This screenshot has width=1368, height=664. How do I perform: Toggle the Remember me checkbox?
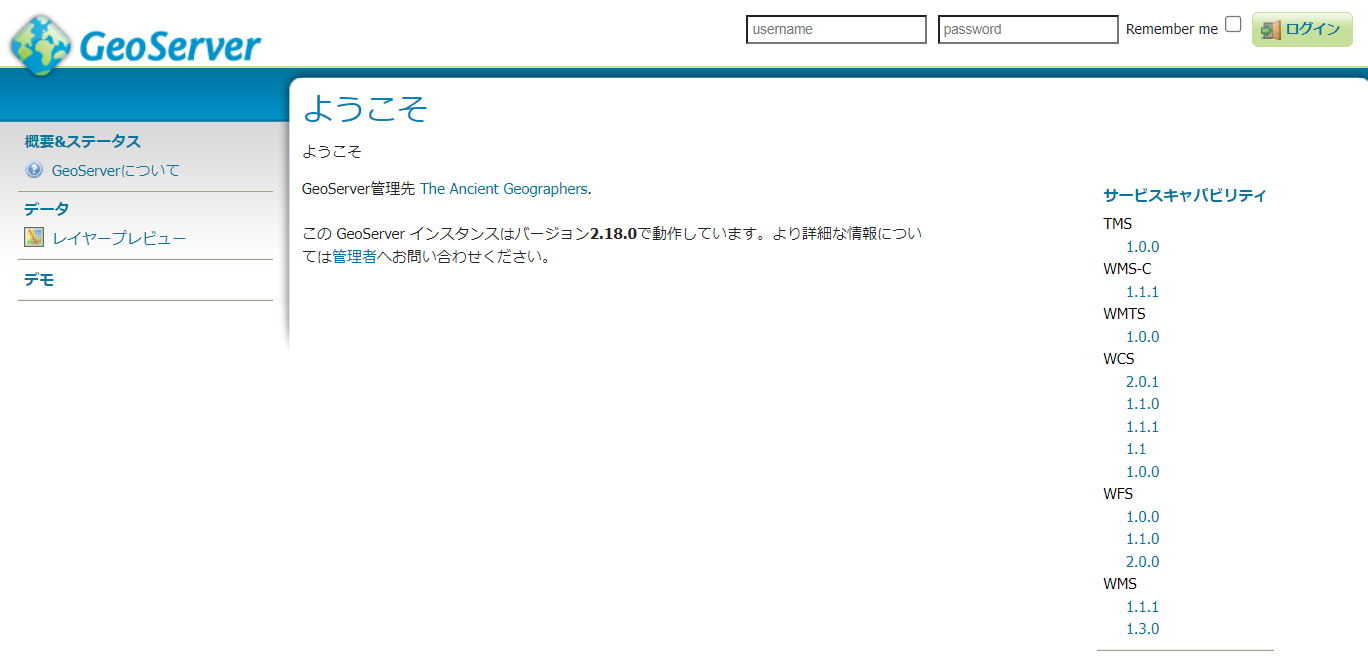pos(1233,25)
